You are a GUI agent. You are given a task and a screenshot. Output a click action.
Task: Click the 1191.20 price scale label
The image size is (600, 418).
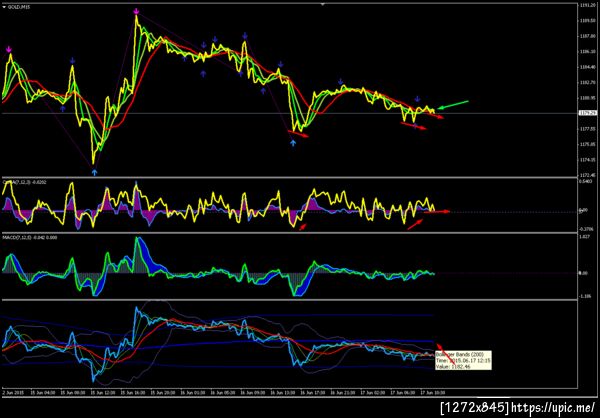click(x=586, y=5)
